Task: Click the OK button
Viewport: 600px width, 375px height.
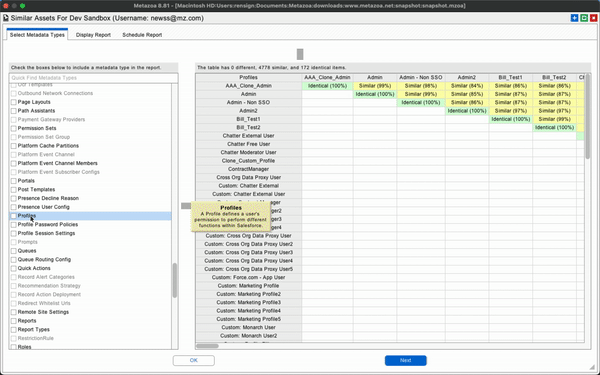Action: 194,360
